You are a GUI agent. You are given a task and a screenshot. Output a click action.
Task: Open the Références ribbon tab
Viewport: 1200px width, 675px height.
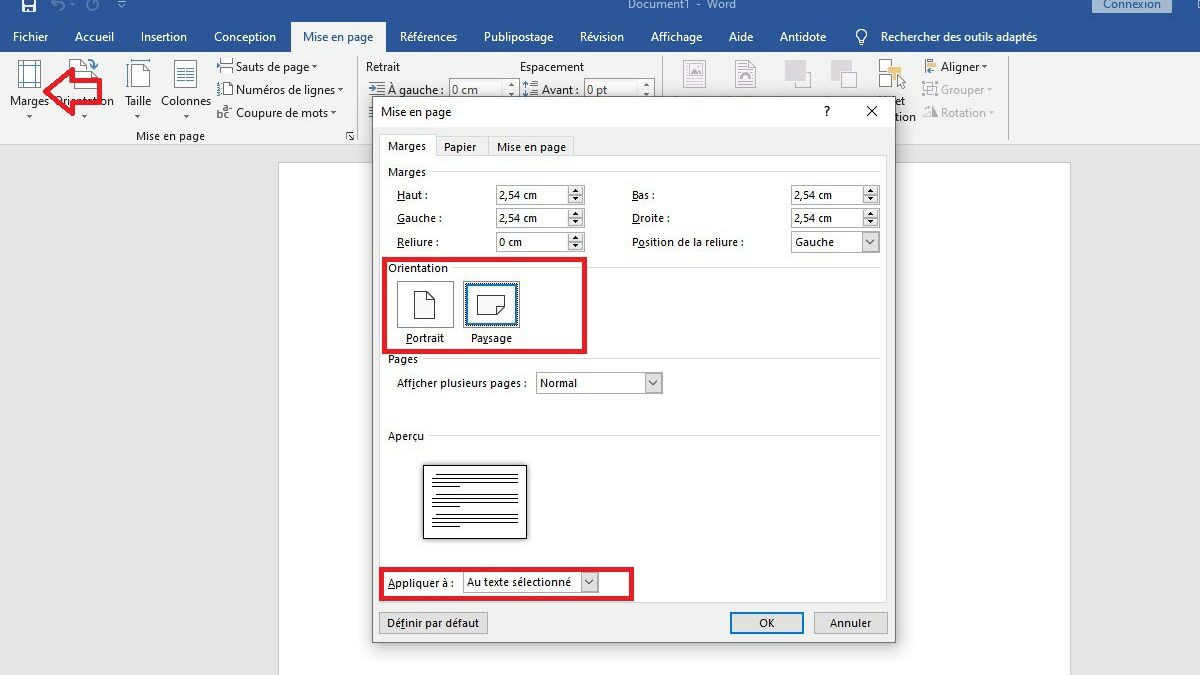428,37
